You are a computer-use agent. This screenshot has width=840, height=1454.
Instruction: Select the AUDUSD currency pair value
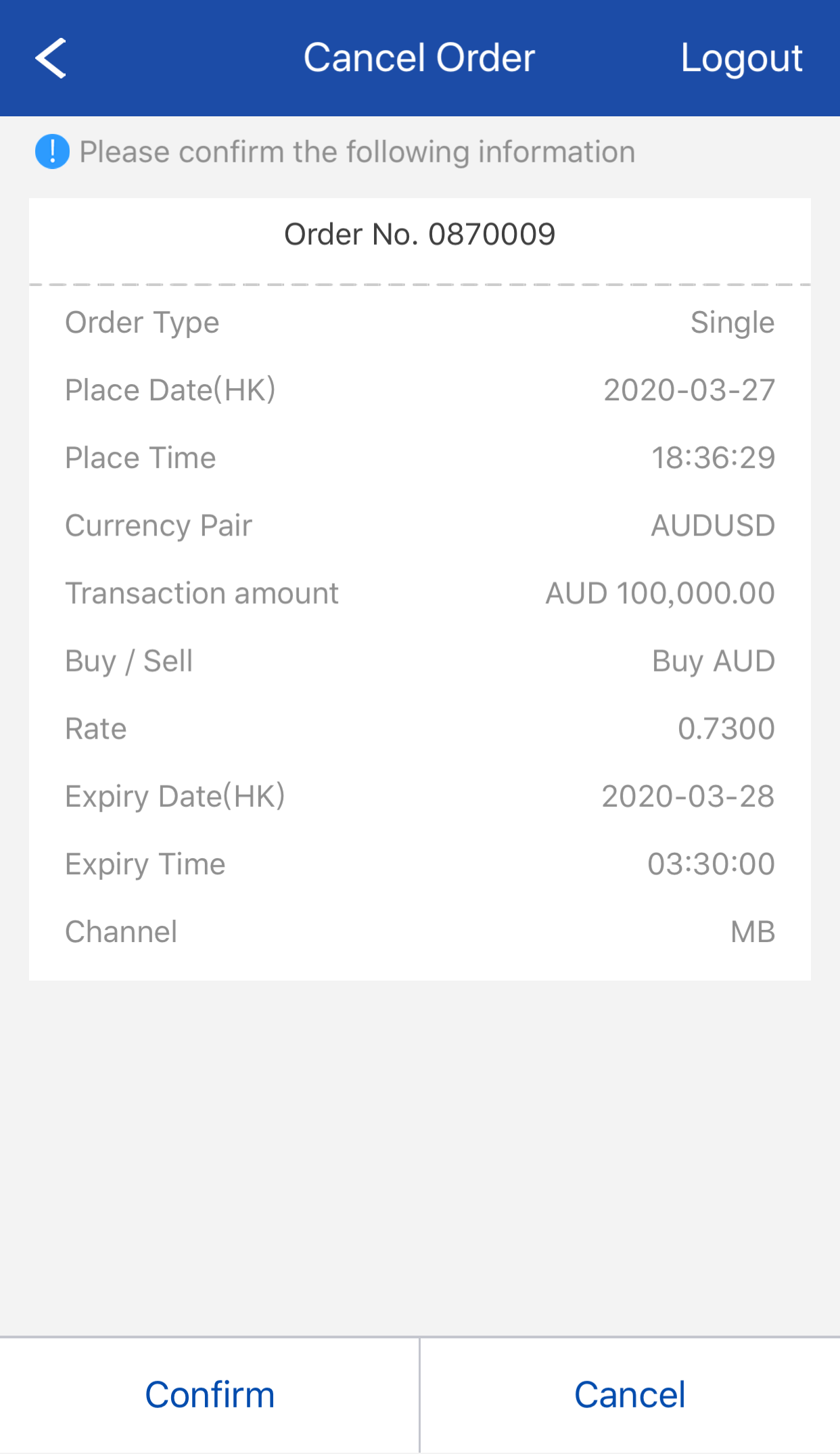click(x=713, y=525)
